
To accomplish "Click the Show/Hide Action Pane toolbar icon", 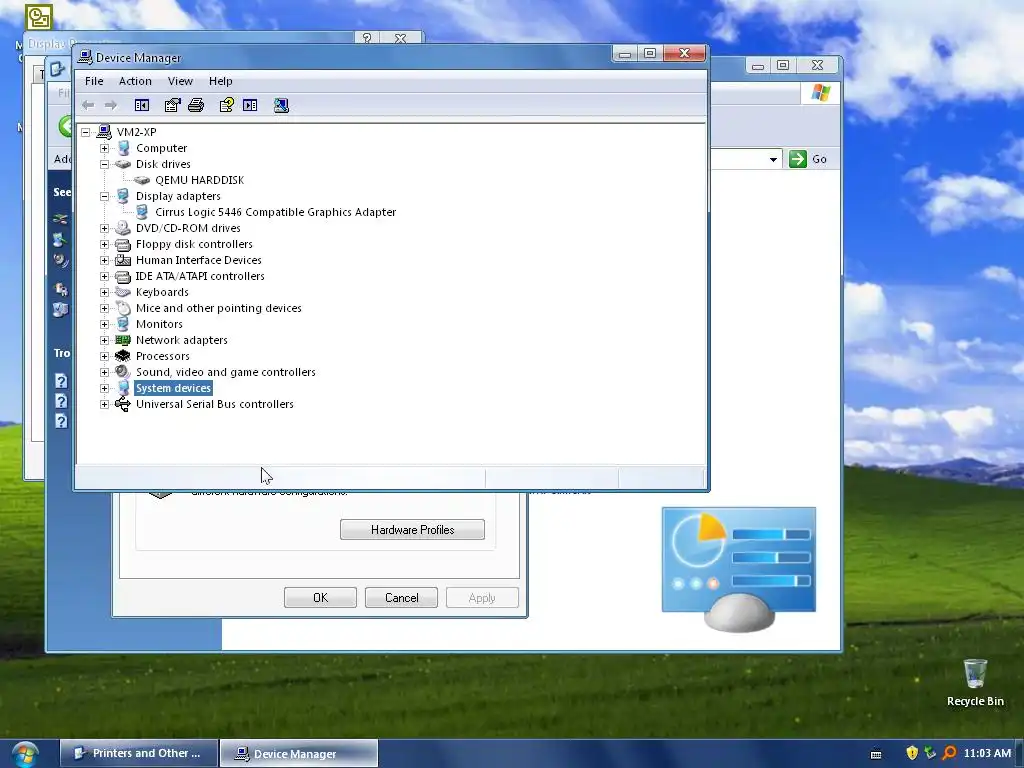I will 250,105.
